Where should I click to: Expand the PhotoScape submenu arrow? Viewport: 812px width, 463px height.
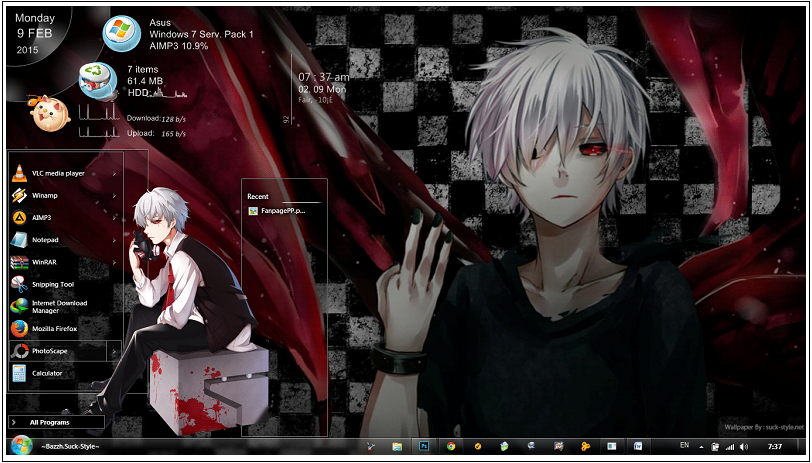tap(114, 351)
